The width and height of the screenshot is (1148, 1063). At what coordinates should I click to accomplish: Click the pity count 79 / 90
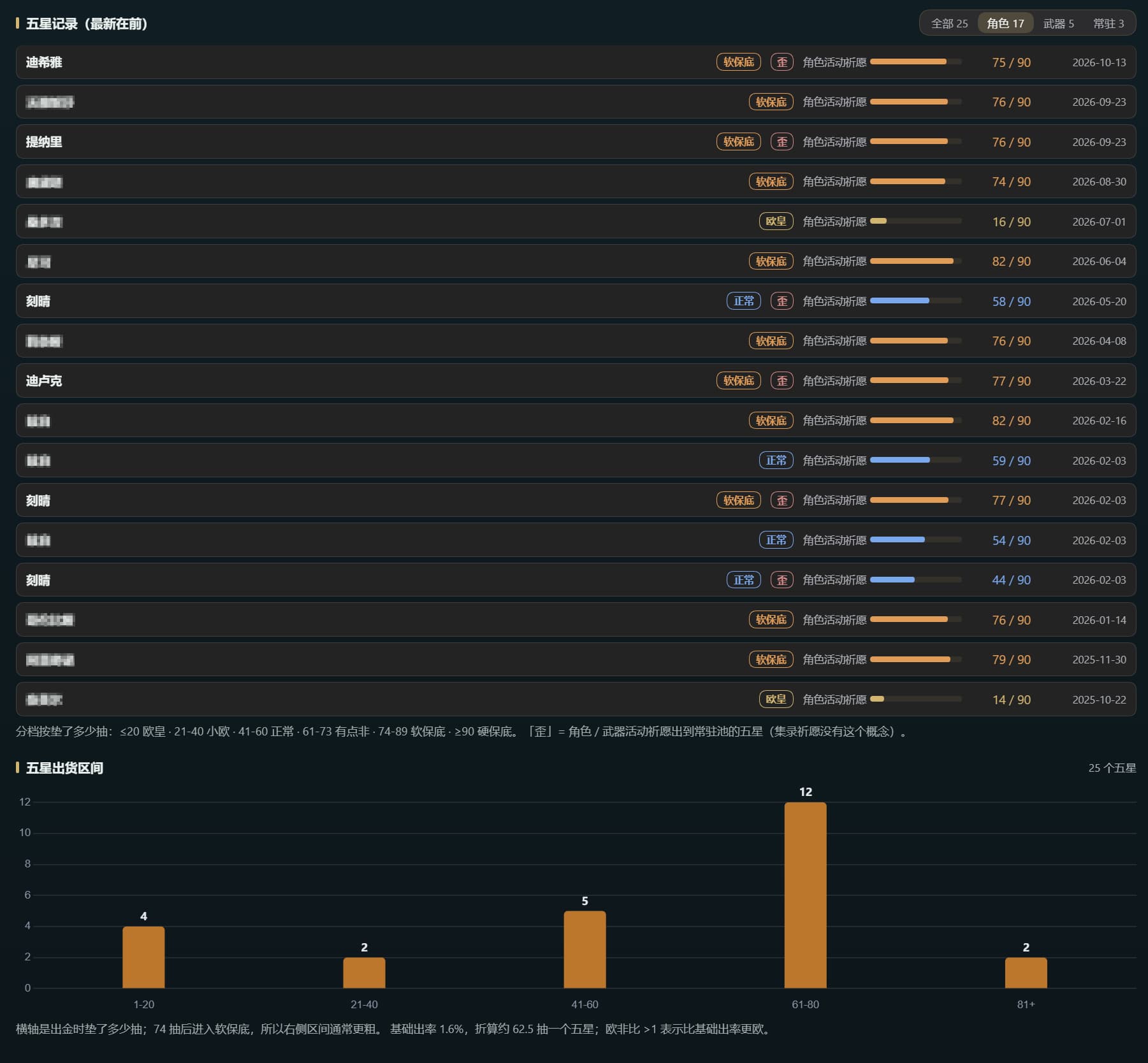pos(1011,660)
